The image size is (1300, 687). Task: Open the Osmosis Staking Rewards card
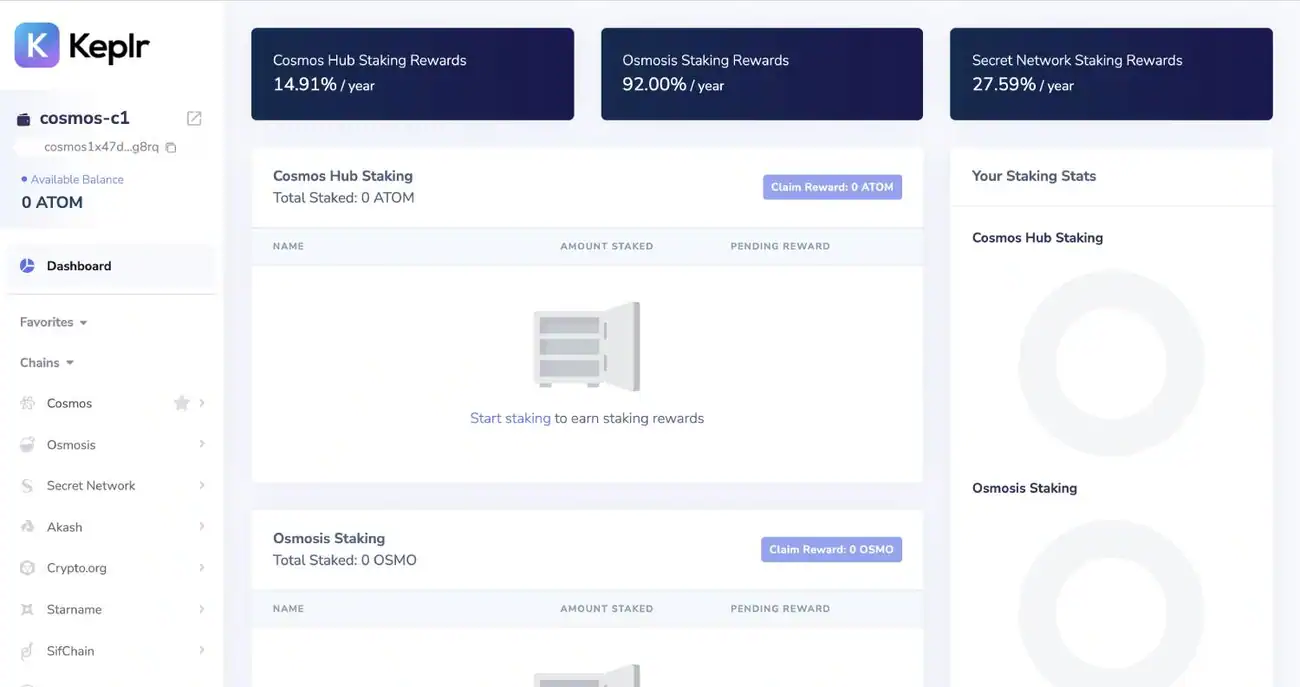coord(761,74)
